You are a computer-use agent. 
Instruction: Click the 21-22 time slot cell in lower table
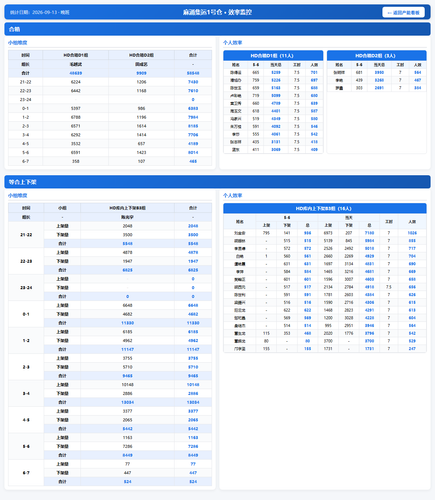pyautogui.click(x=26, y=235)
